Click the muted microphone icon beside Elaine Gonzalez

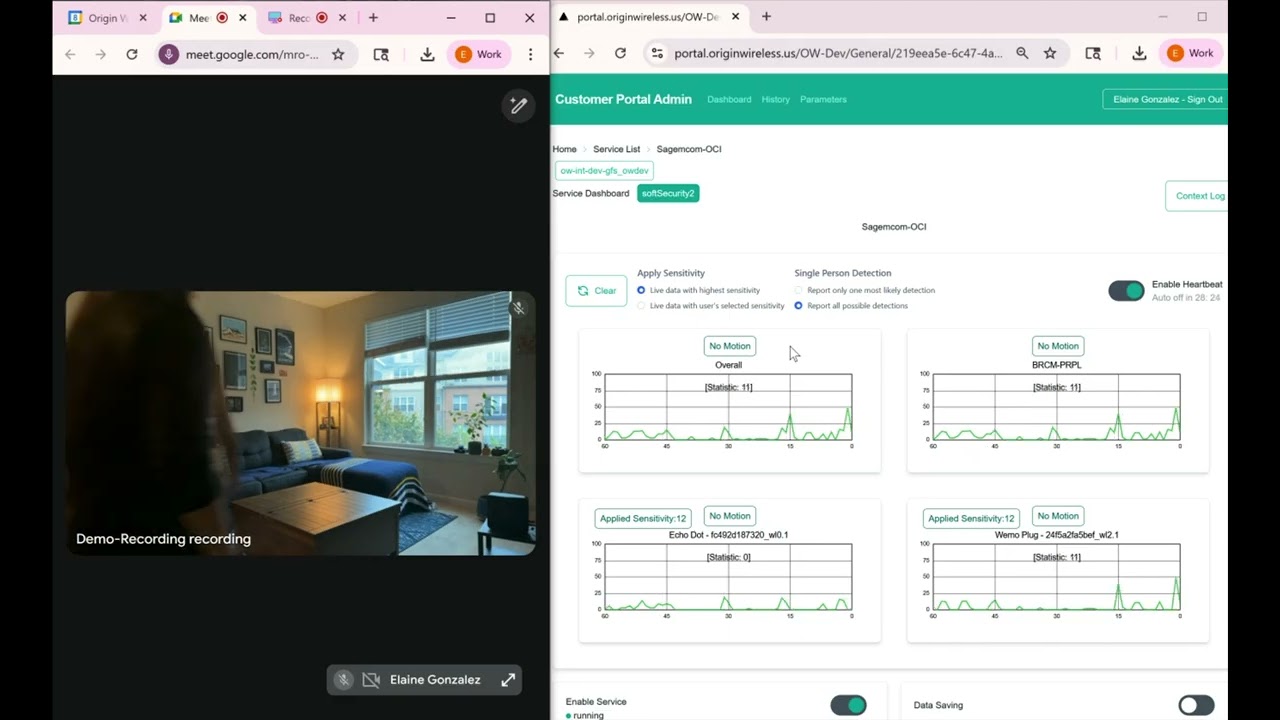click(x=343, y=680)
